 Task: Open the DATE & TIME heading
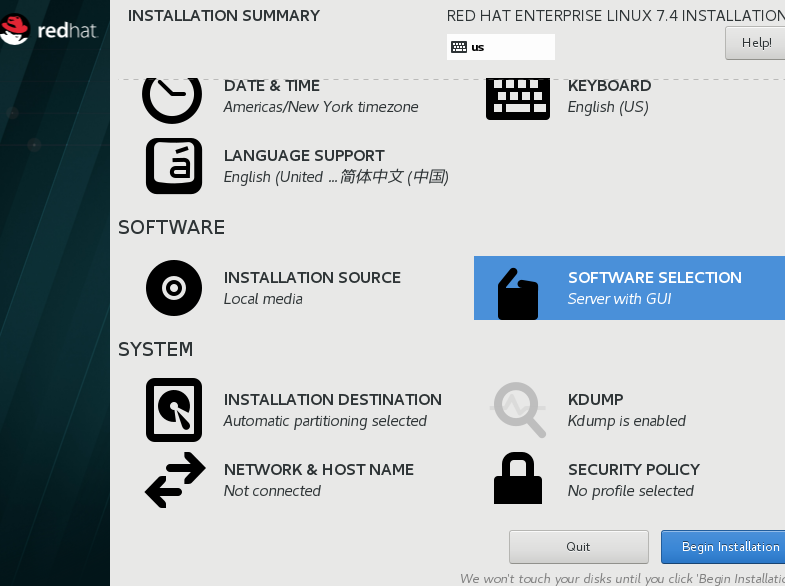pos(271,86)
